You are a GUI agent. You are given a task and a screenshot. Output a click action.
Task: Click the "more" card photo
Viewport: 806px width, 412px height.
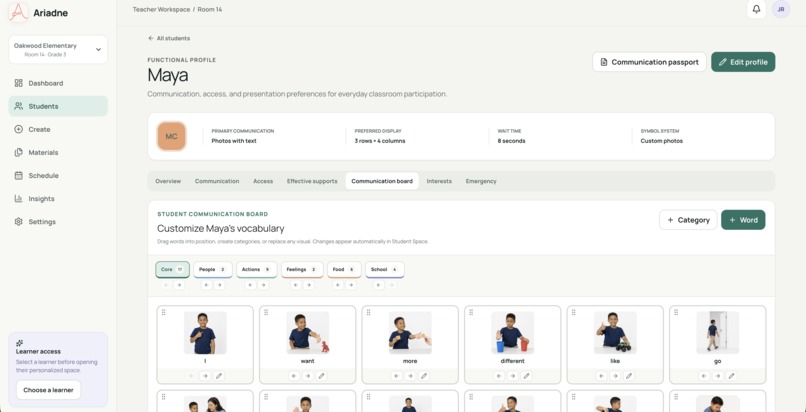(410, 332)
